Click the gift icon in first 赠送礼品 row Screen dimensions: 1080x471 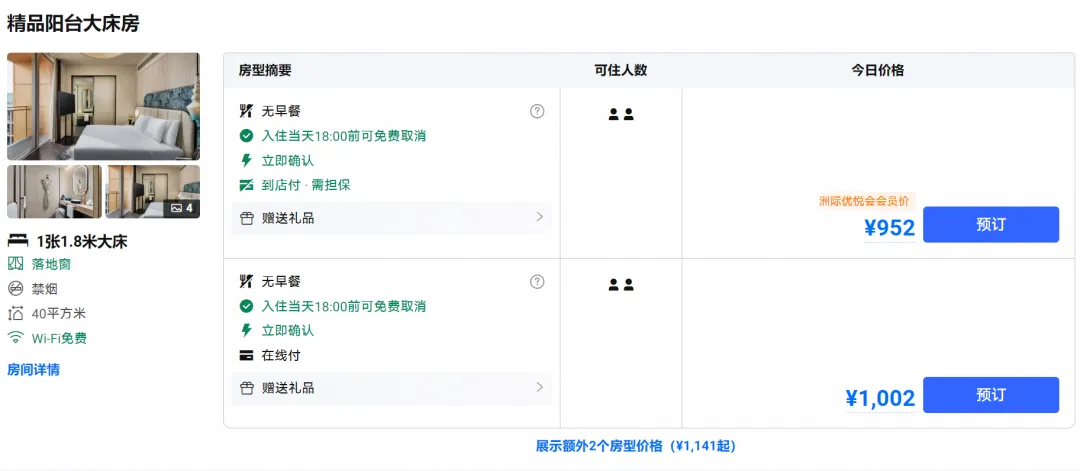point(247,218)
